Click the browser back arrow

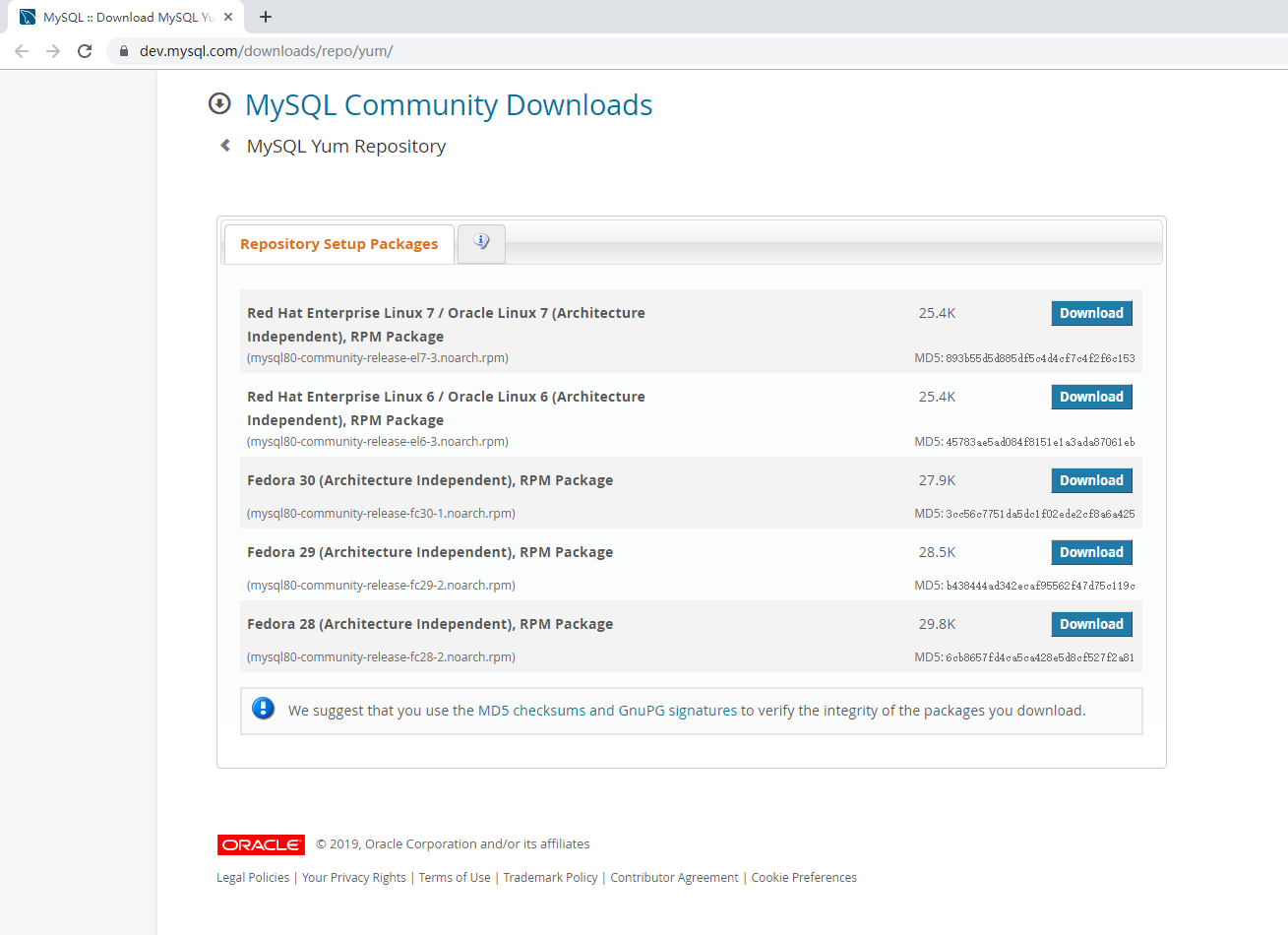[22, 51]
